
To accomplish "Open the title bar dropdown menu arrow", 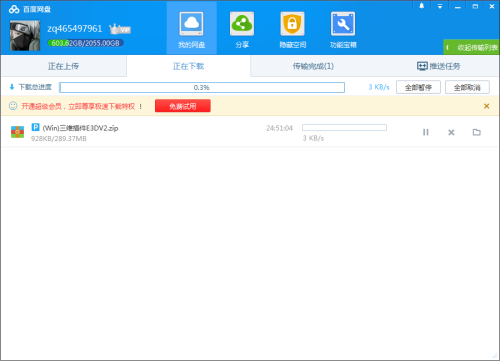I will [x=440, y=6].
